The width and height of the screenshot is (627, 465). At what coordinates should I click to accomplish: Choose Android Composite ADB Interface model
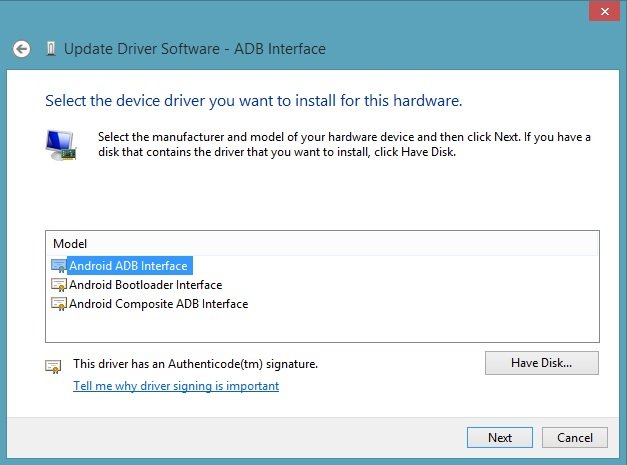(x=159, y=304)
